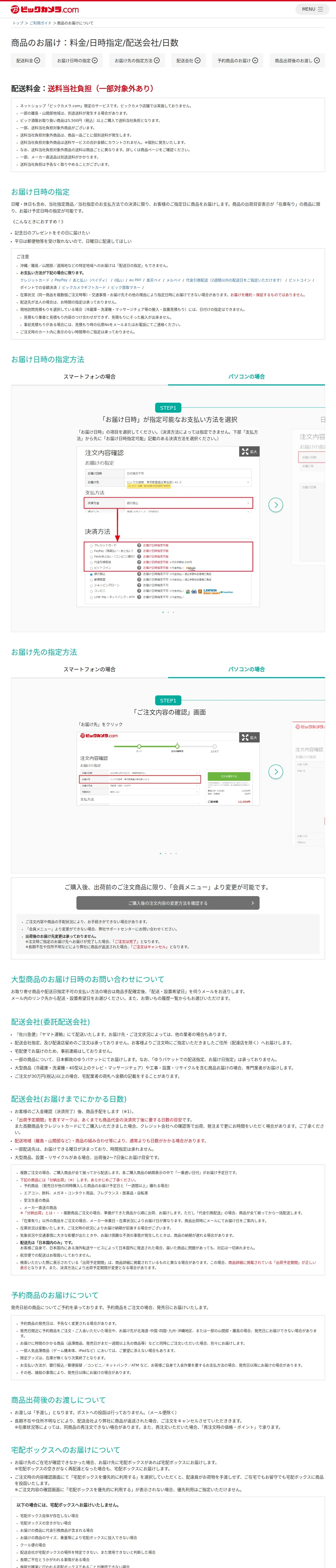Open the d払い payment link
The width and height of the screenshot is (336, 1568).
[x=119, y=280]
